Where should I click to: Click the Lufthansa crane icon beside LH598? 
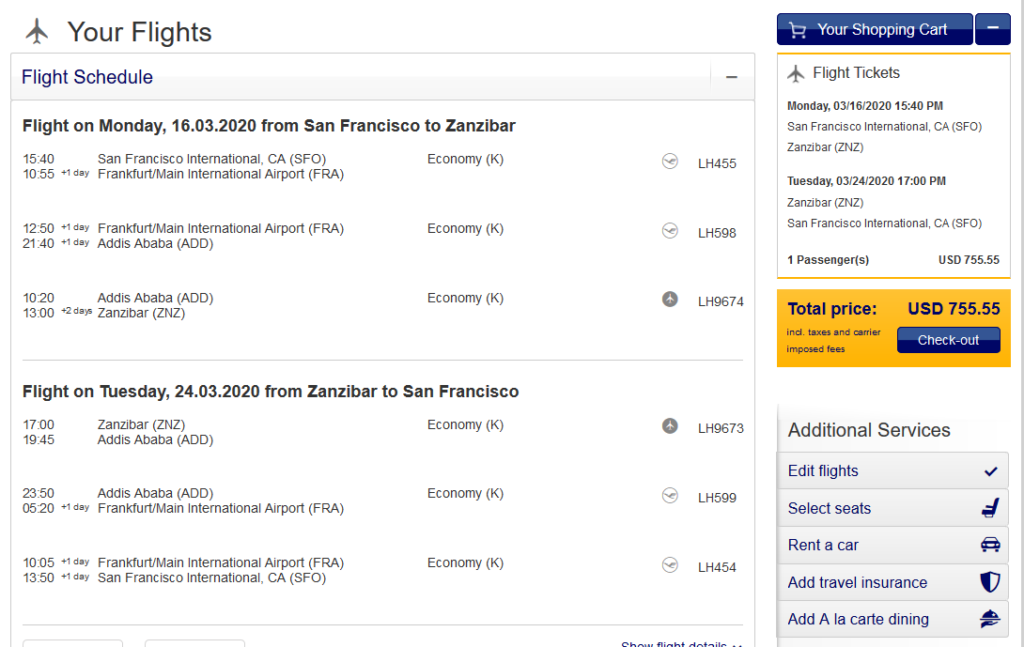(x=669, y=230)
